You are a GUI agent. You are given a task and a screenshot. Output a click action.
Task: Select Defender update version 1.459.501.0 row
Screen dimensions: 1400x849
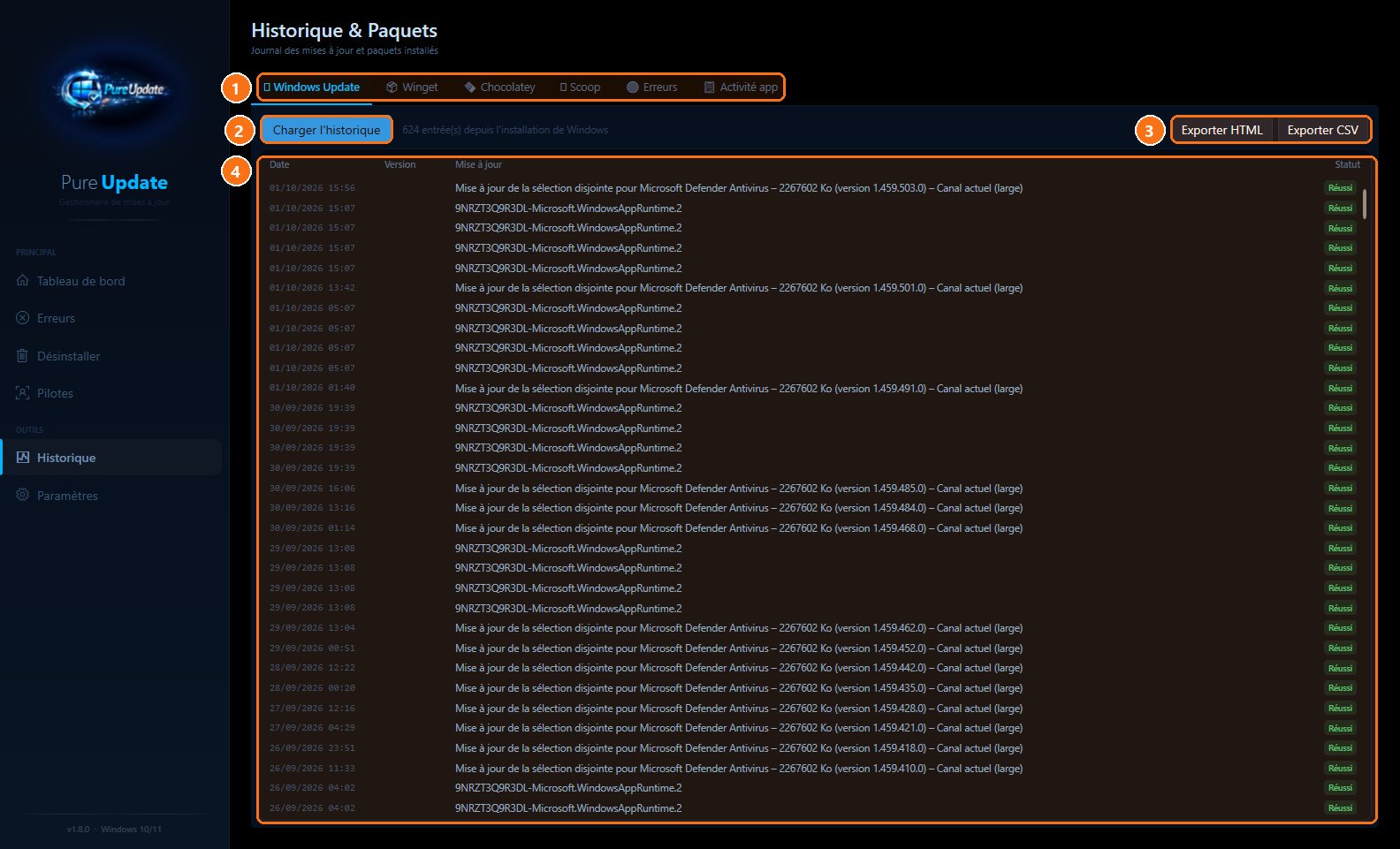(x=812, y=288)
